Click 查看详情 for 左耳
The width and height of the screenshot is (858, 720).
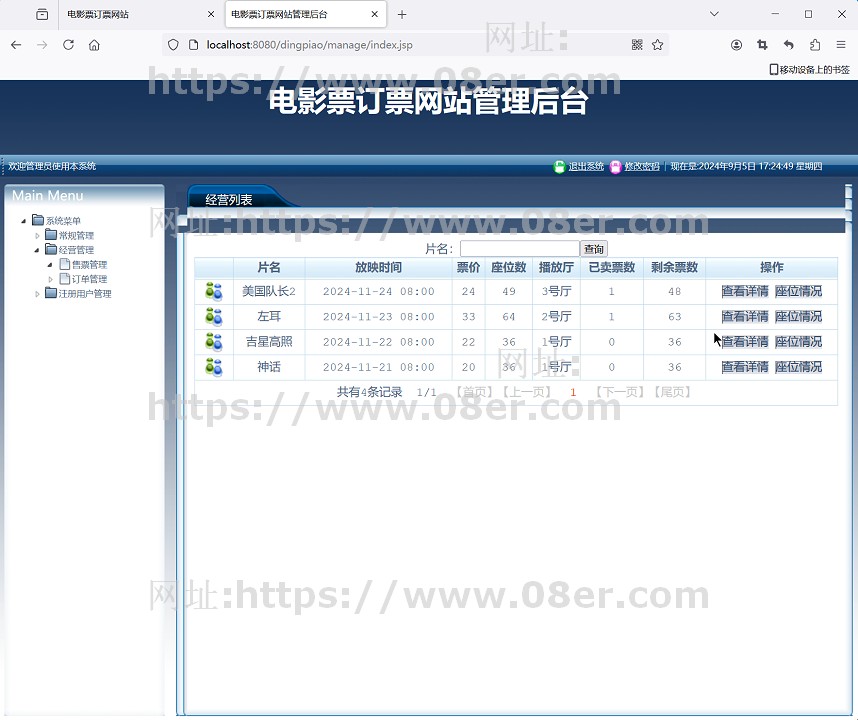745,317
